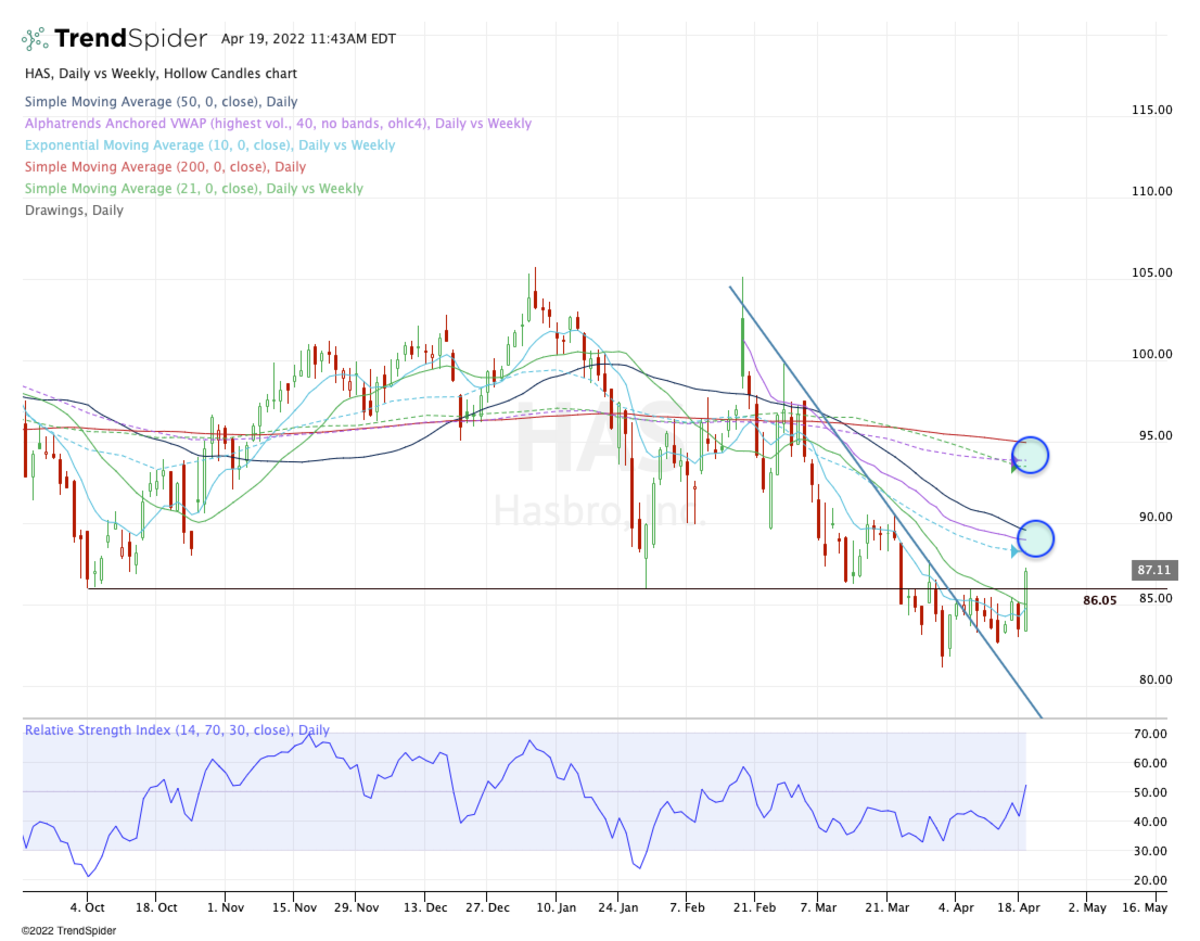
Task: Click the '4. Oct' date axis label
Action: click(x=87, y=908)
